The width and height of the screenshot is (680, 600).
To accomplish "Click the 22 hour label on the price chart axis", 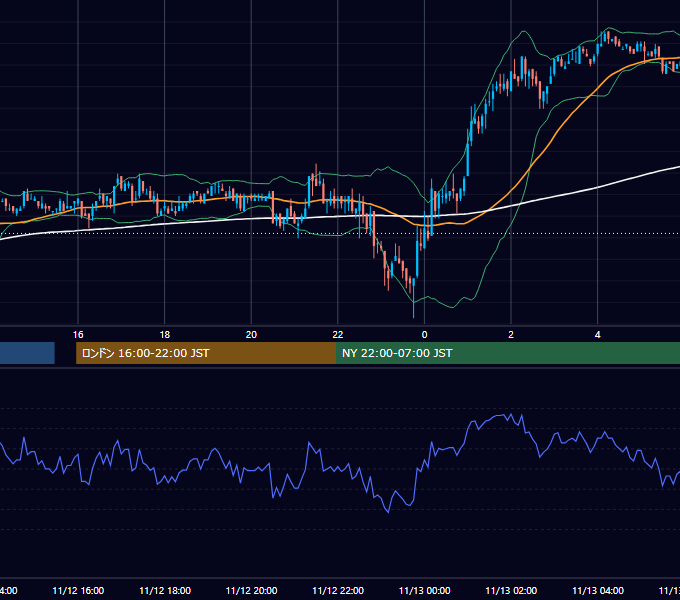I will click(338, 335).
